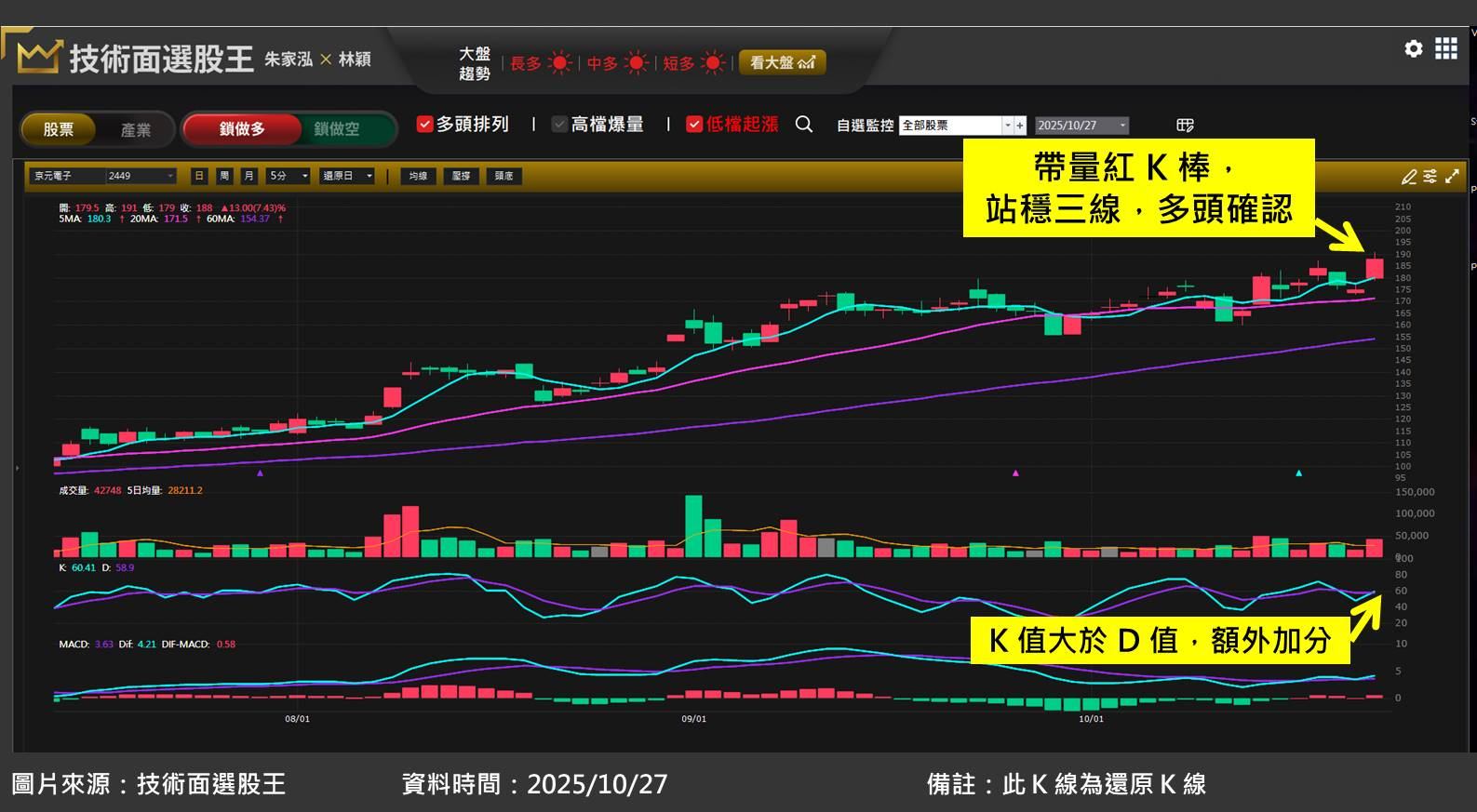This screenshot has width=1477, height=812.
Task: Click the latest red candlestick near 188
Action: pyautogui.click(x=1375, y=268)
